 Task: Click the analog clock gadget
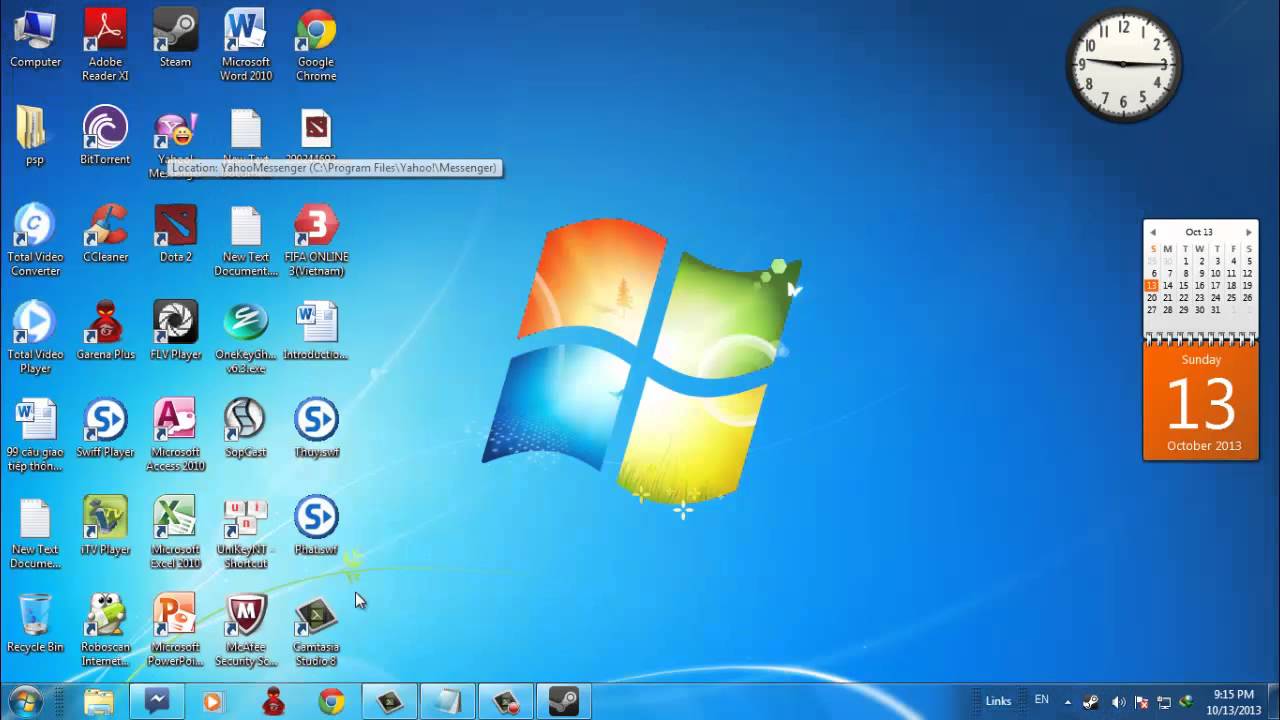(x=1124, y=64)
